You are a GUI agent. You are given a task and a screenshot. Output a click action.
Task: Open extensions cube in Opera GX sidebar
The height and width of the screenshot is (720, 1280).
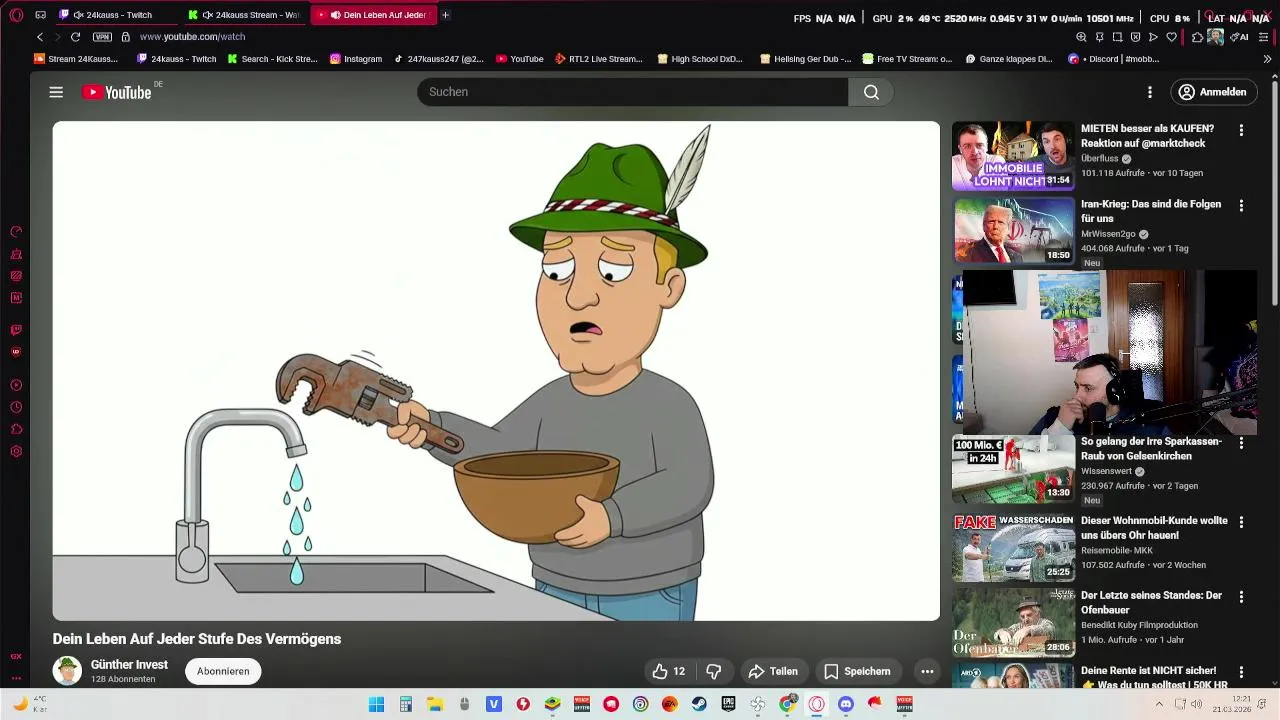[x=16, y=429]
